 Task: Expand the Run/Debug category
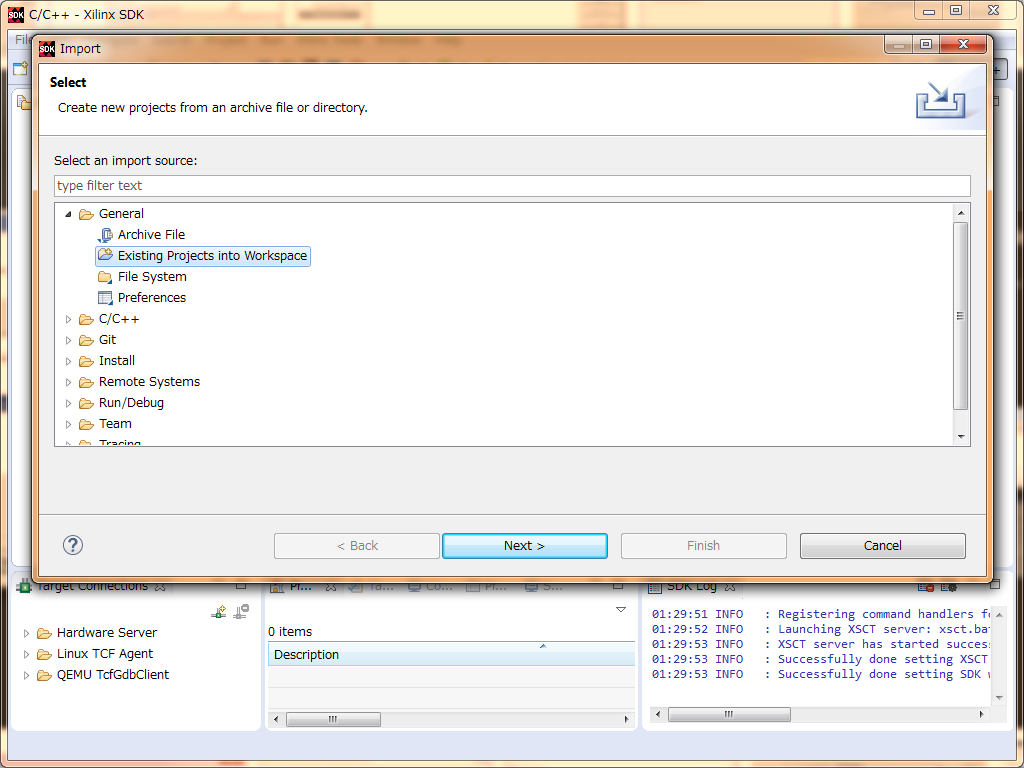tap(68, 403)
